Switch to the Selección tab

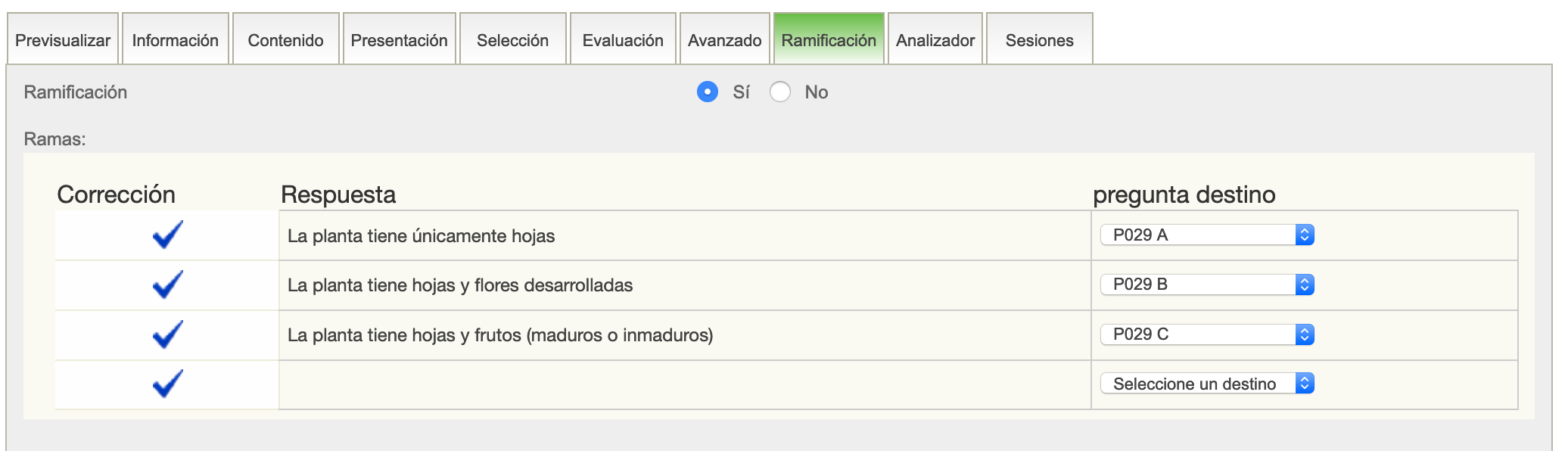pos(512,40)
